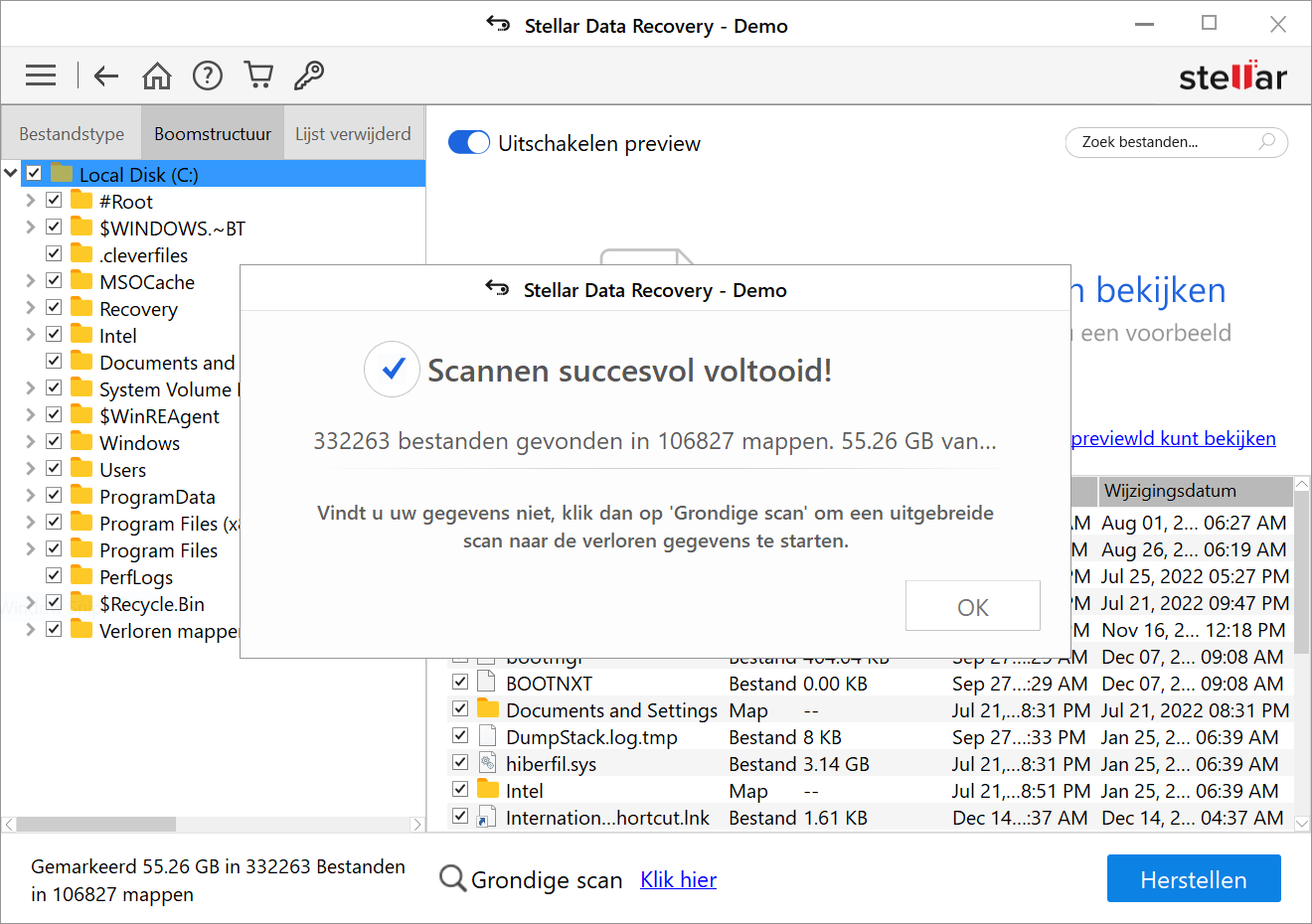This screenshot has width=1312, height=924.
Task: Uncheck the $Recycle.Bin checkbox
Action: click(x=54, y=602)
